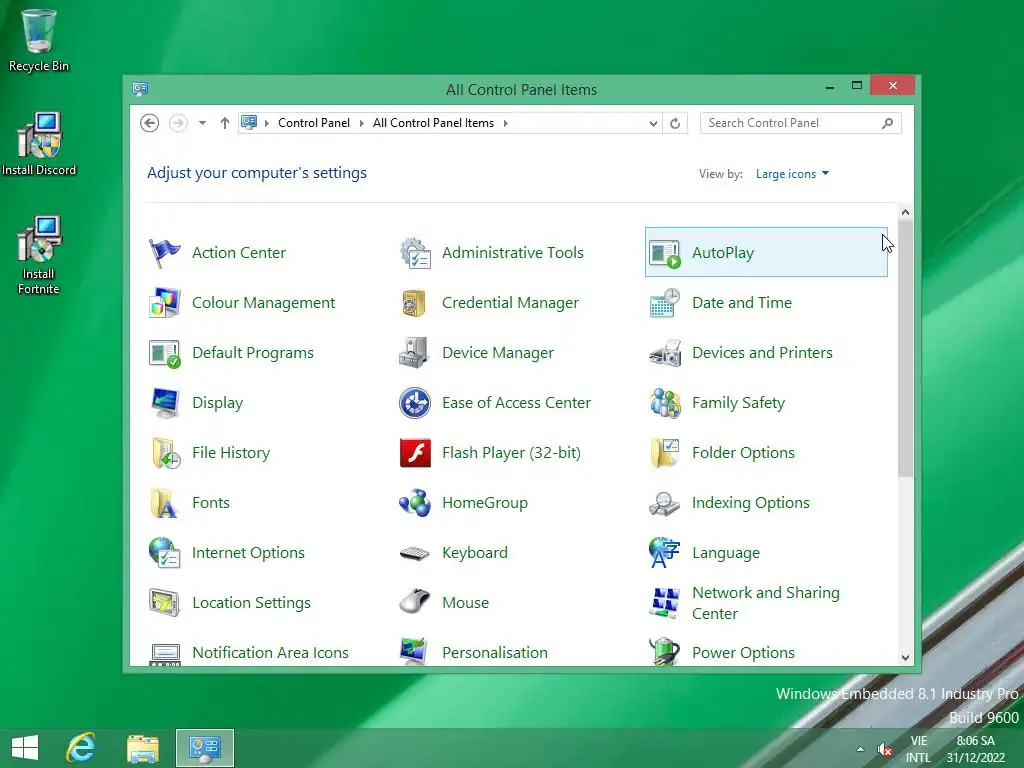The width and height of the screenshot is (1024, 768).
Task: Open the Flash Player icon
Action: [x=415, y=453]
